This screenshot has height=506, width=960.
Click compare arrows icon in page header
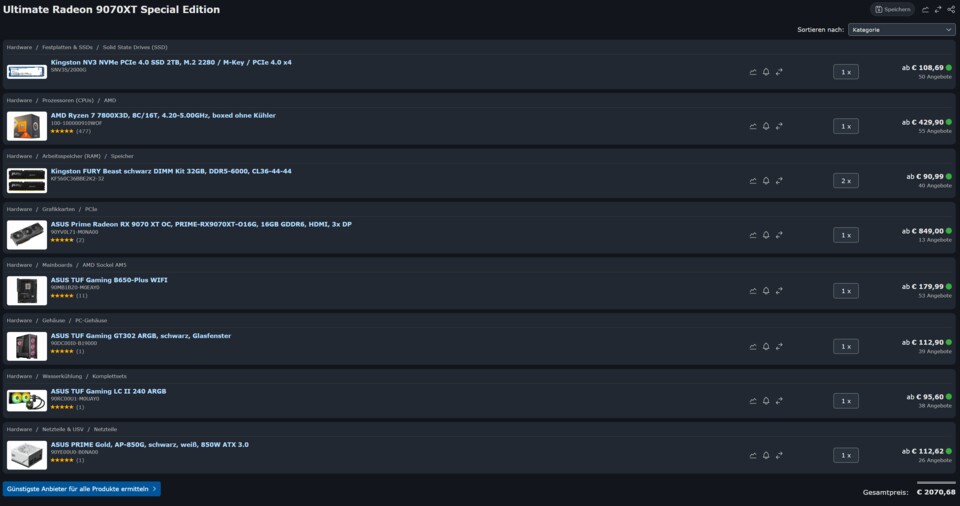point(938,10)
